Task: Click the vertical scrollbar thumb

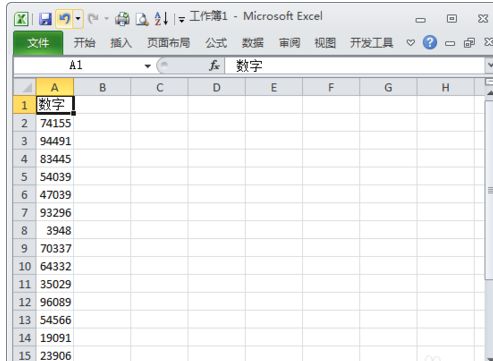Action: coord(489,190)
